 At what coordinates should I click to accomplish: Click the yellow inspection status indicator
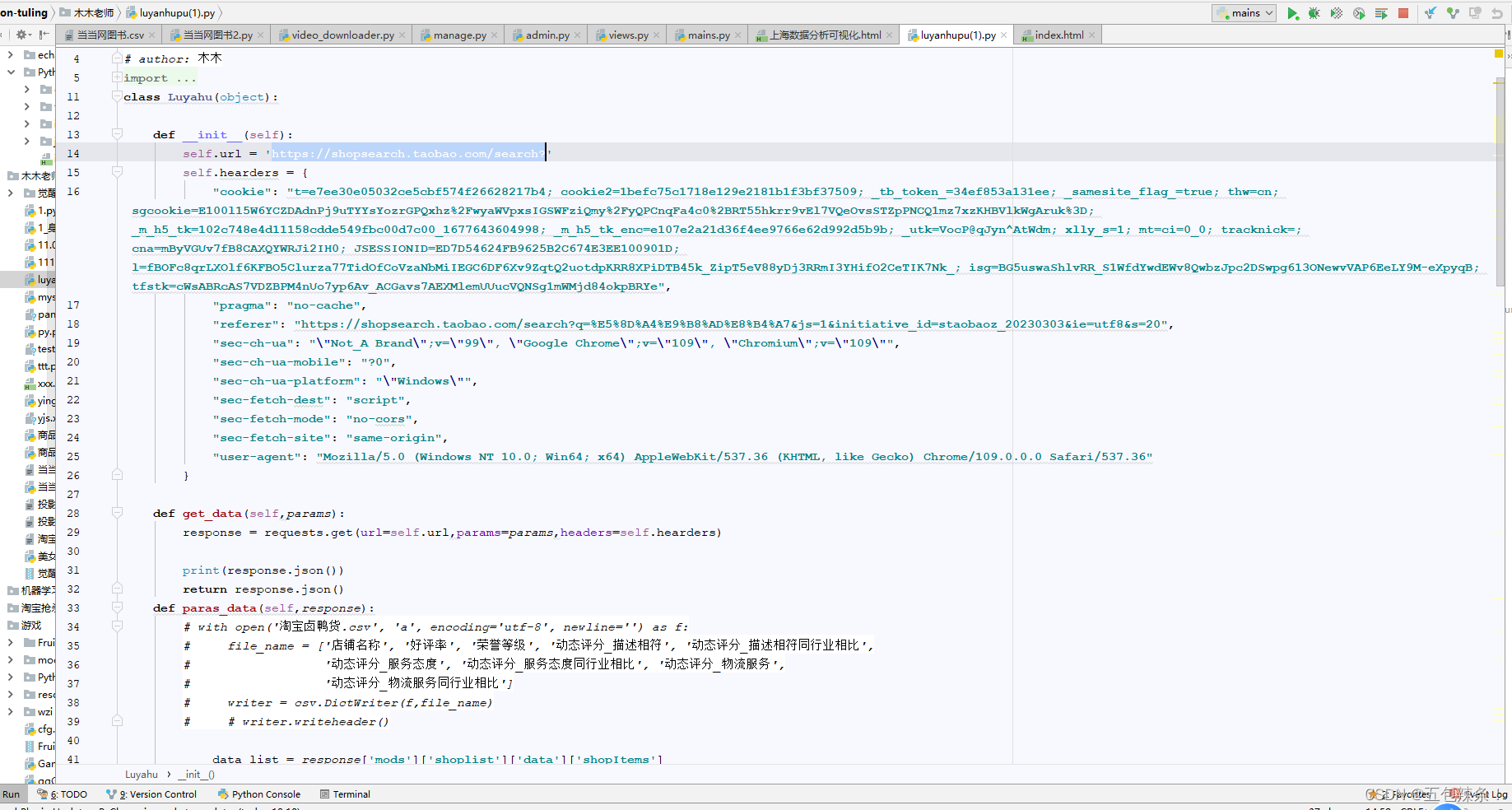click(x=1498, y=54)
